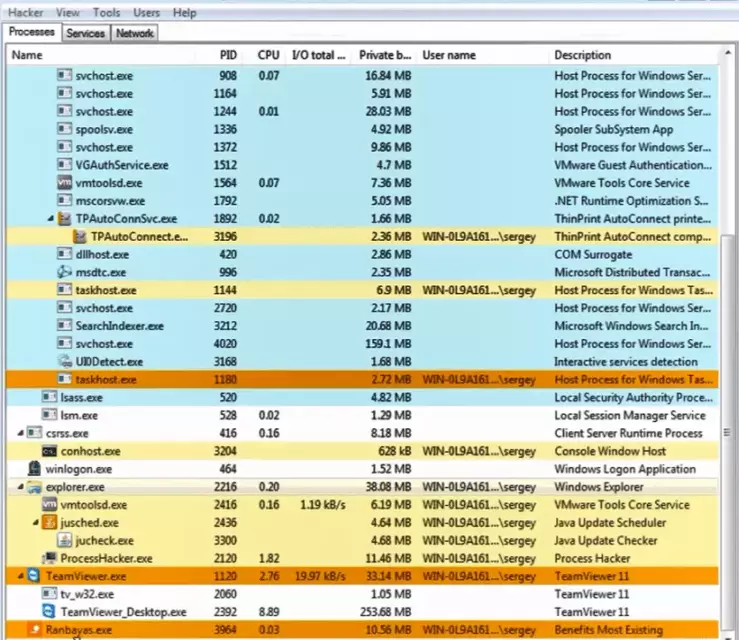The image size is (739, 640).
Task: Open the Hacker menu
Action: click(26, 13)
